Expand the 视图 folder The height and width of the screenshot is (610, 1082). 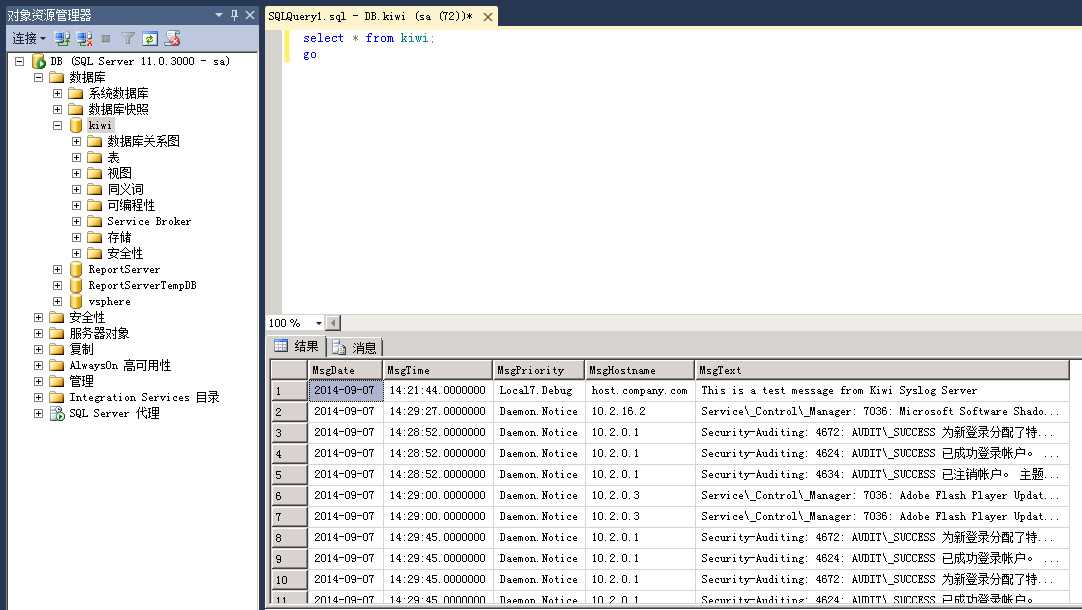click(x=77, y=173)
